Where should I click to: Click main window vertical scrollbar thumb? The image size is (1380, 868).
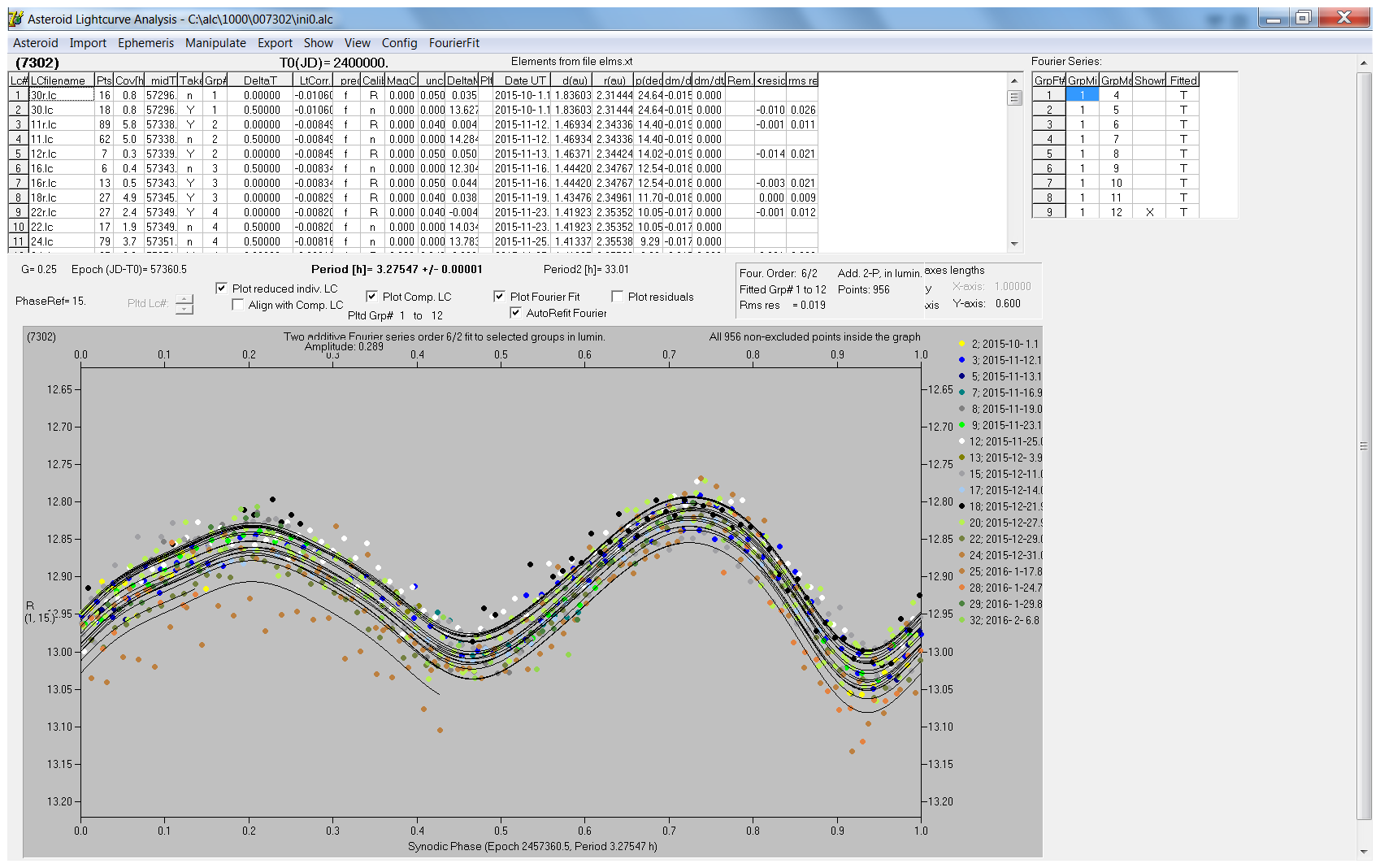pyautogui.click(x=1363, y=446)
